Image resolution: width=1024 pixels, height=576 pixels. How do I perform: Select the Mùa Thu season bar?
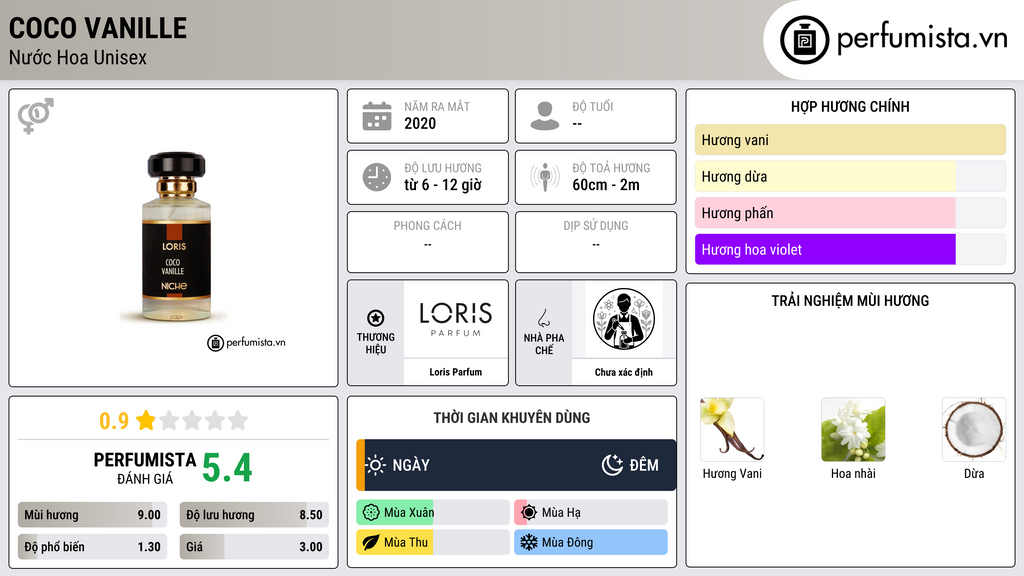click(433, 542)
